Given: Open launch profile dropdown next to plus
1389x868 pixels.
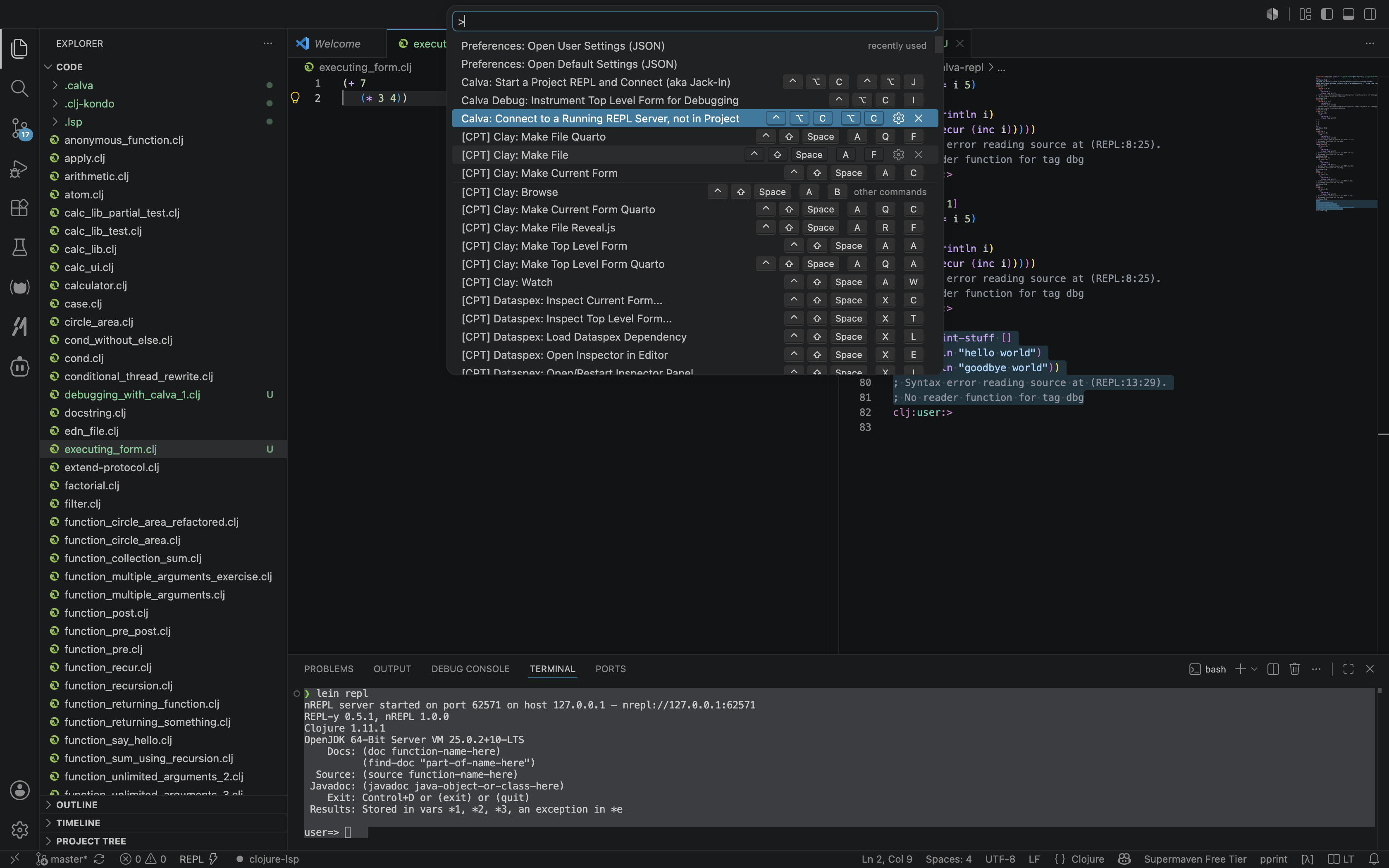Looking at the screenshot, I should 1254,669.
